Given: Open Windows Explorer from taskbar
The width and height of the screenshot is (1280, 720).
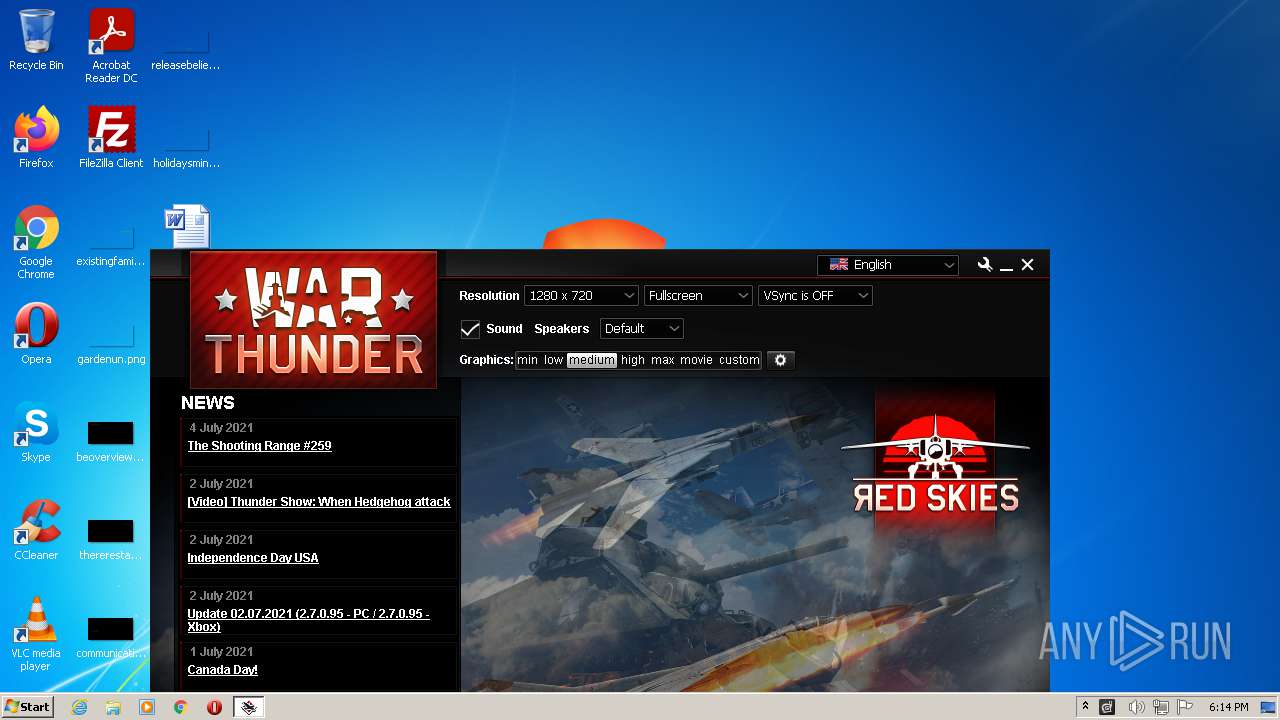Looking at the screenshot, I should [113, 707].
